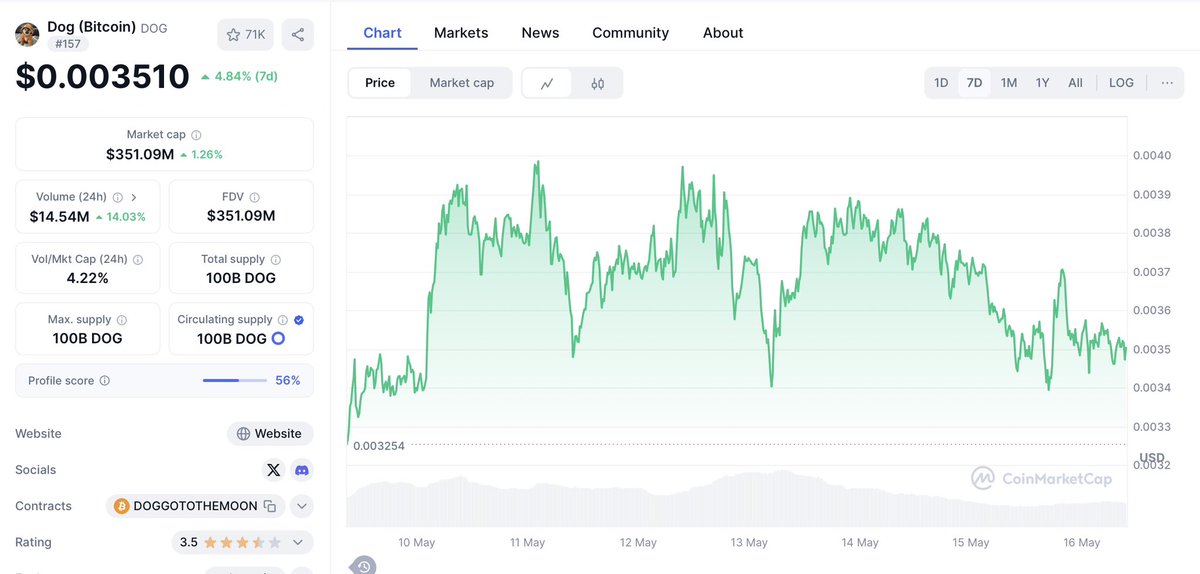Expand the Rating details chevron

coord(298,543)
